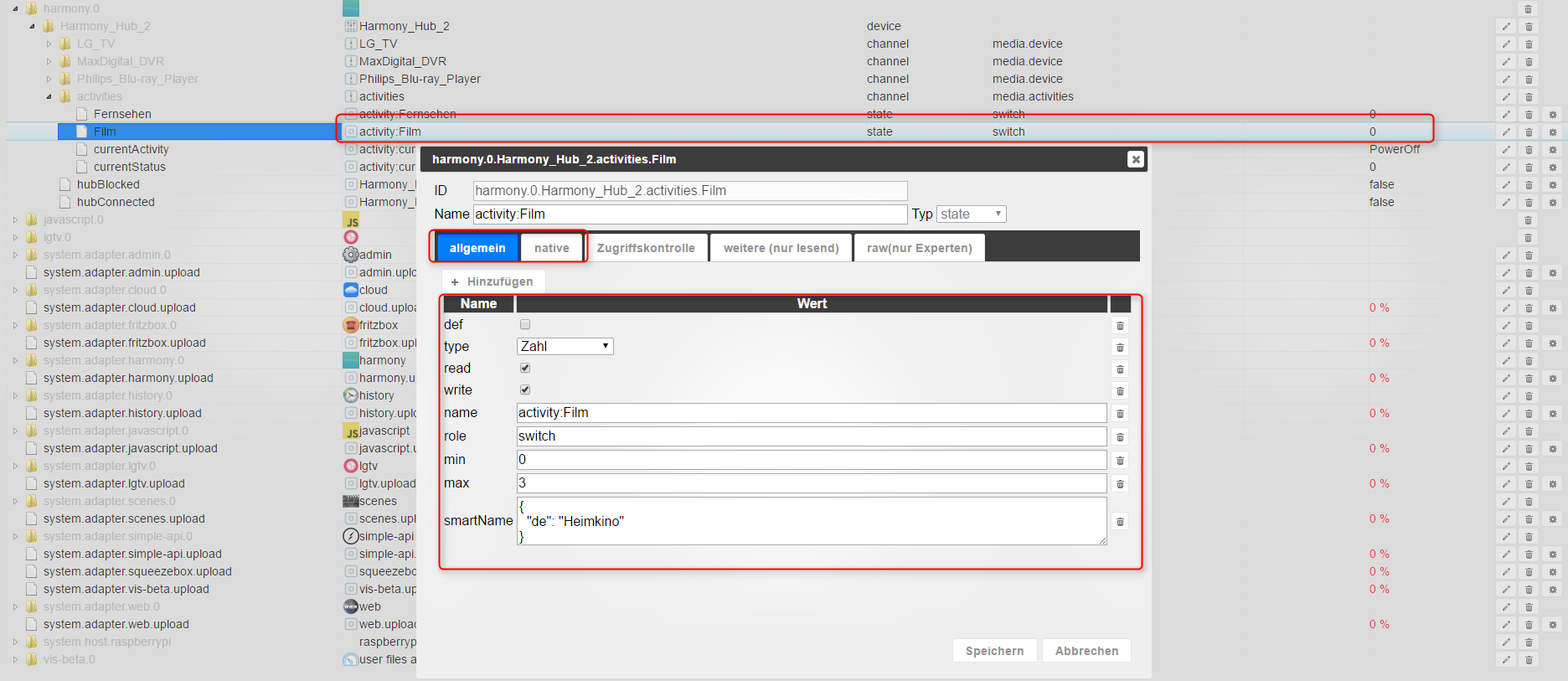This screenshot has width=1568, height=681.
Task: Delete the javascript.0 folder row
Action: 1529,219
